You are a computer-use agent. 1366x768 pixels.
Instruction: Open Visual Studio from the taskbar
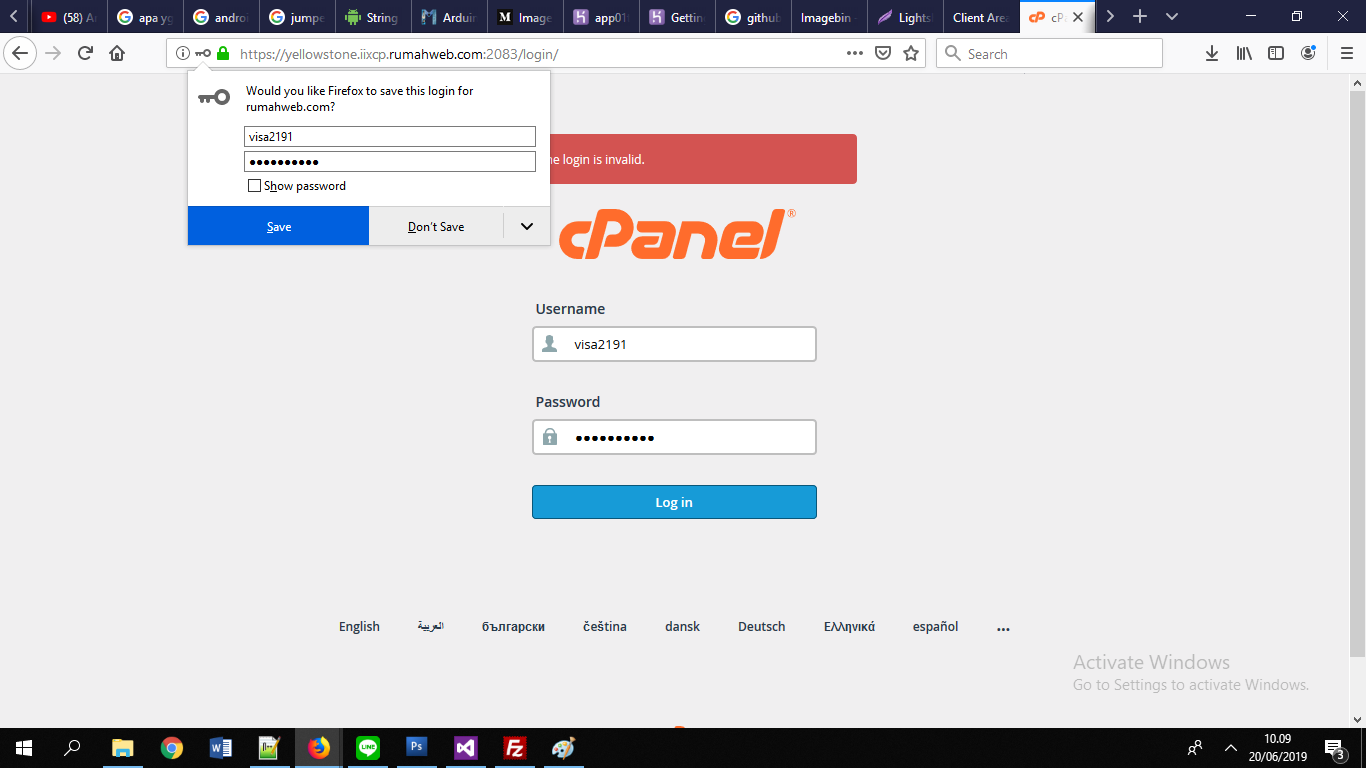coord(466,747)
